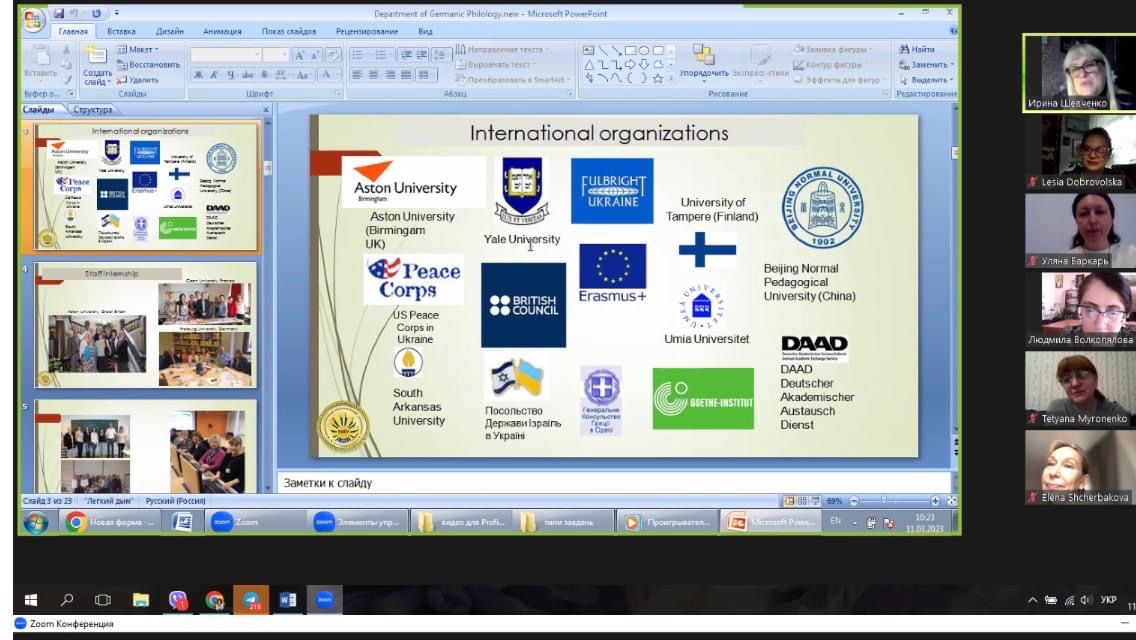Open the Упорядочить arrange menu
Viewport: 1136px width, 640px height.
(703, 62)
